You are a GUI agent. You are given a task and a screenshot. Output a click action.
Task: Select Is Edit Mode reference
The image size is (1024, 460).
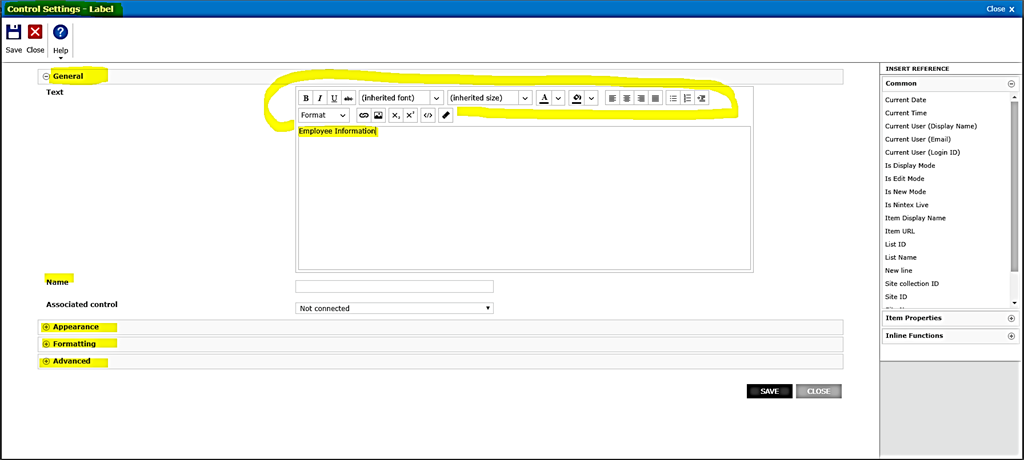[x=904, y=178]
